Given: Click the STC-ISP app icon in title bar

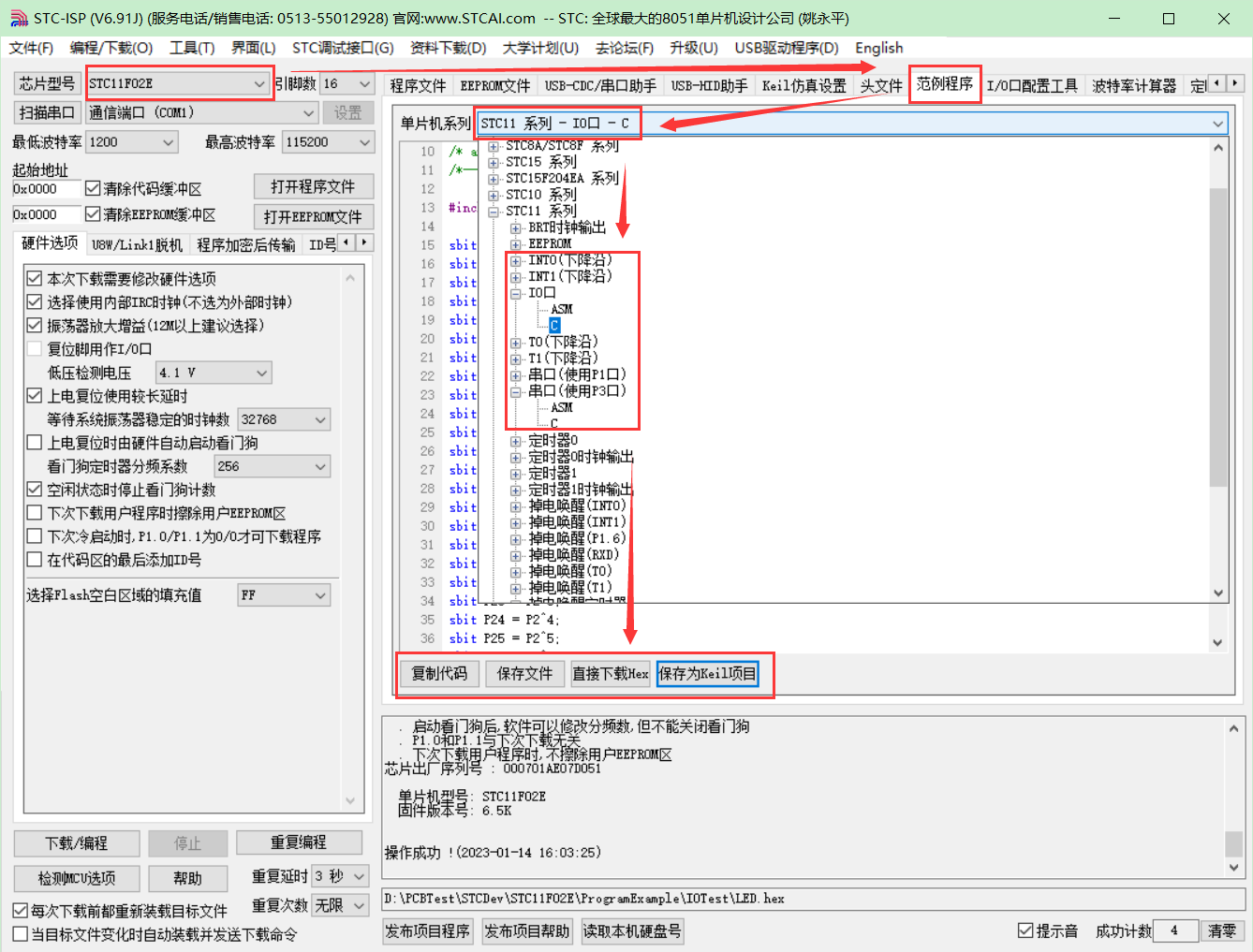Looking at the screenshot, I should (19, 18).
